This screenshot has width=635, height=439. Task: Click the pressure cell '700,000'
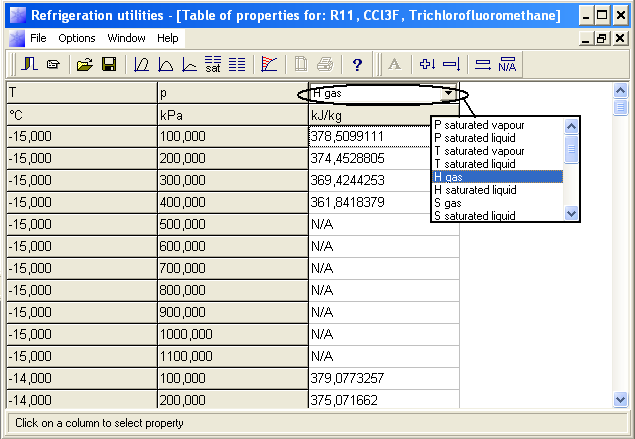(233, 268)
